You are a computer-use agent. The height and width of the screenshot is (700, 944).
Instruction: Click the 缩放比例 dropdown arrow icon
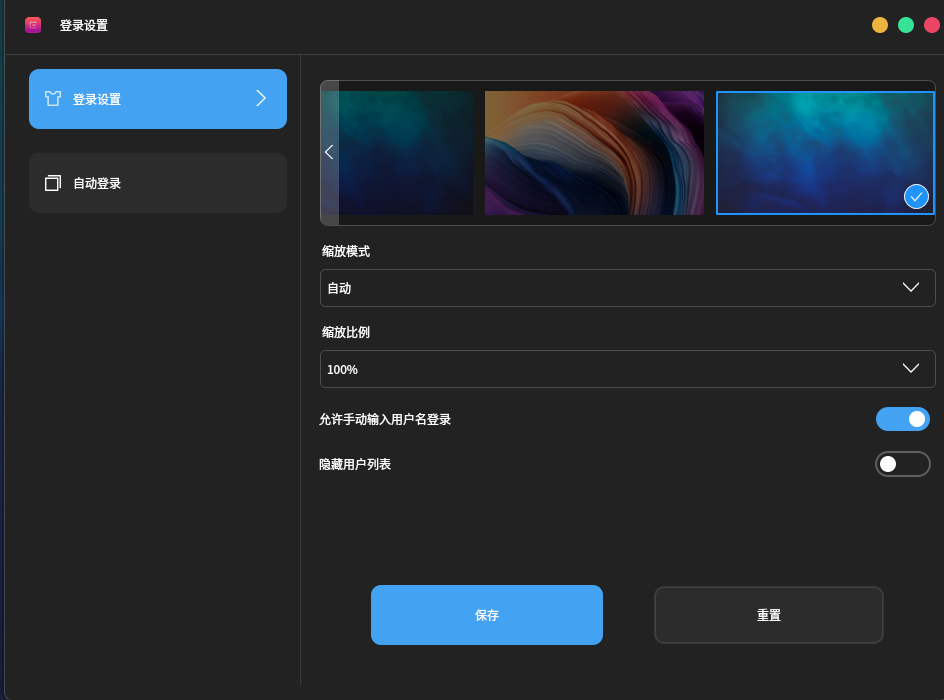(911, 369)
